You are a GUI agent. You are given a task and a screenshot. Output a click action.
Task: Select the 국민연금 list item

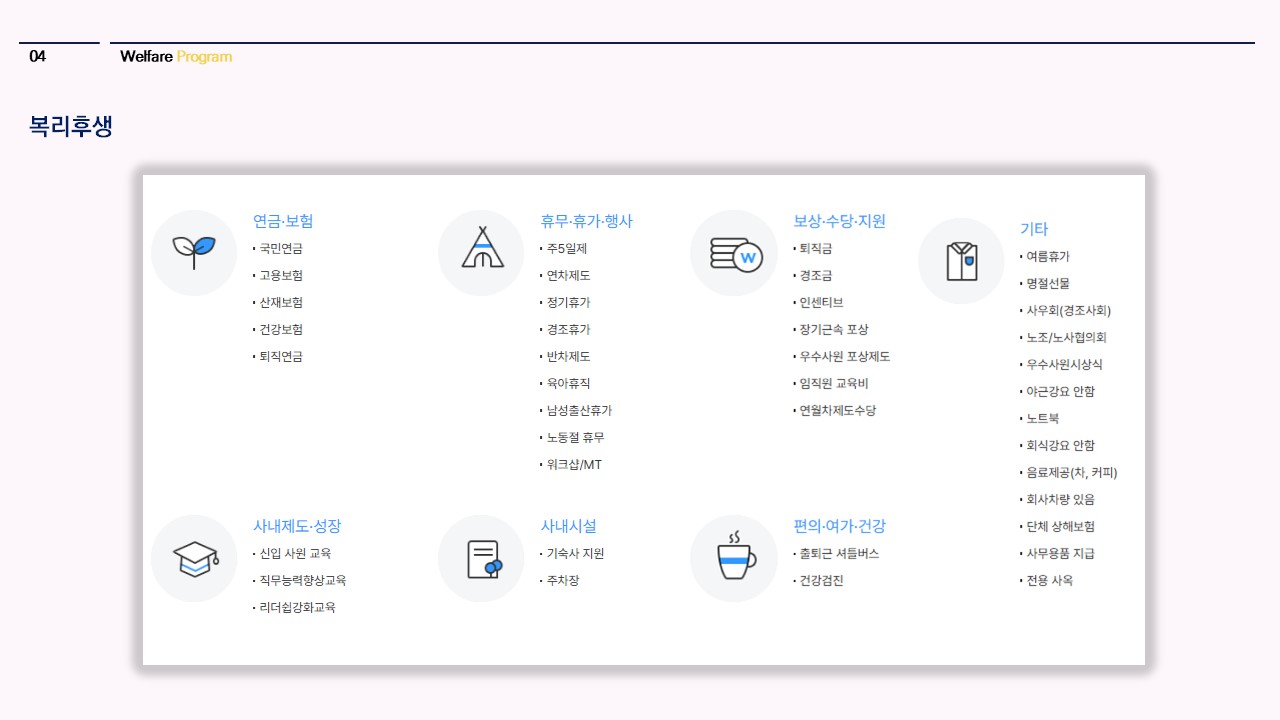click(x=280, y=249)
